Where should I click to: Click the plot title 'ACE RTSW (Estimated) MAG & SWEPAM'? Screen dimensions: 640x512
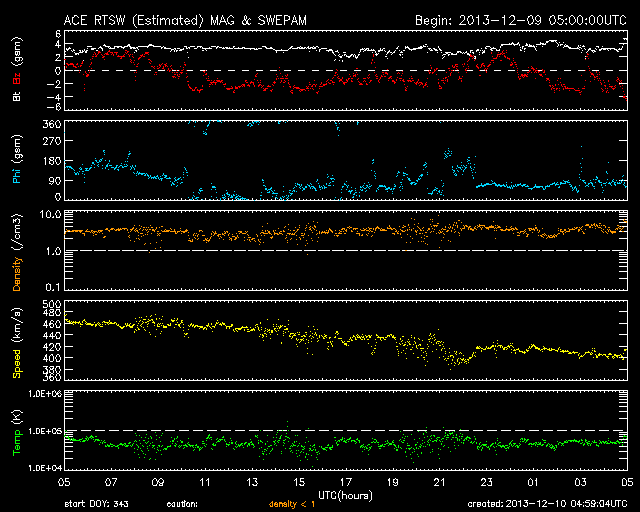(185, 20)
